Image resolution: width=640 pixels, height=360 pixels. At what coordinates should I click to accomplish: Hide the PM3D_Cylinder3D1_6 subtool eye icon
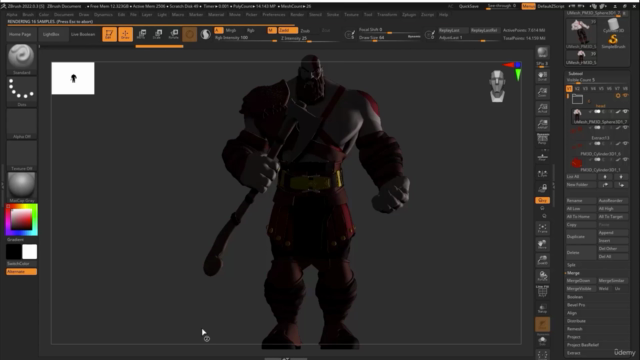pyautogui.click(x=625, y=143)
